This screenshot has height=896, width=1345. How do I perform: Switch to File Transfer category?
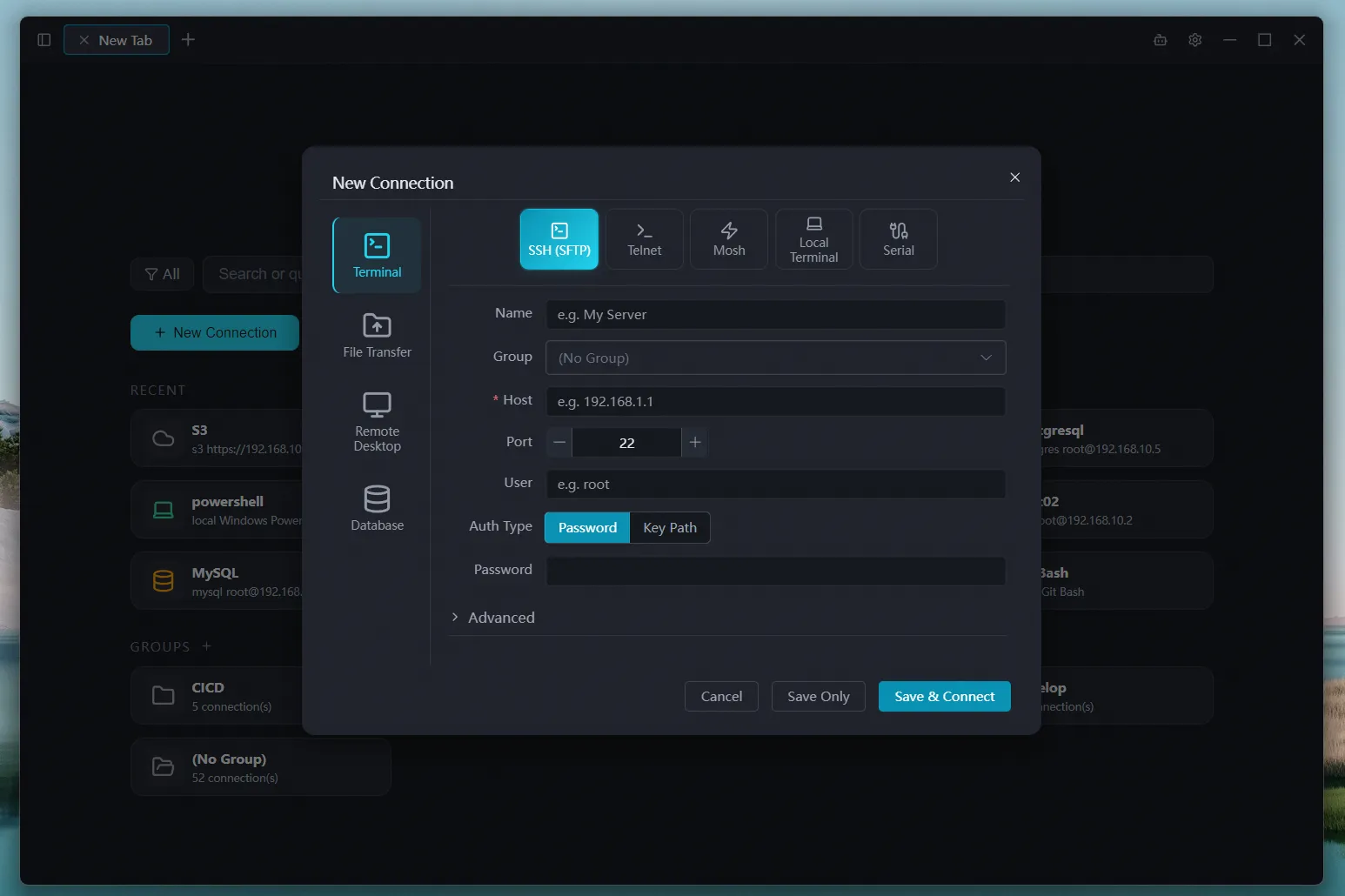[x=377, y=335]
